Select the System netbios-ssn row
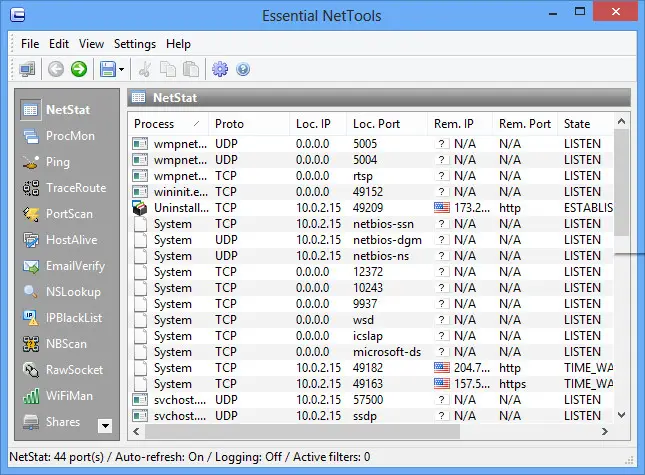The width and height of the screenshot is (645, 475). click(x=371, y=224)
